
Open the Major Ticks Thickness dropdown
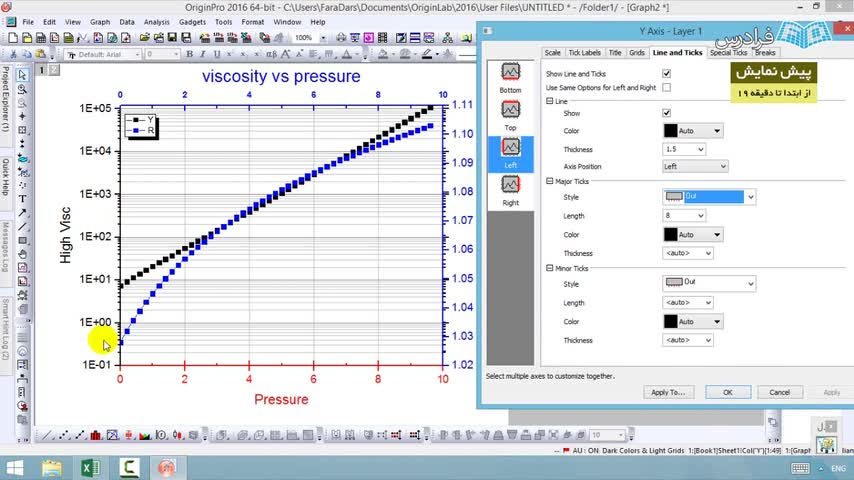coord(687,253)
